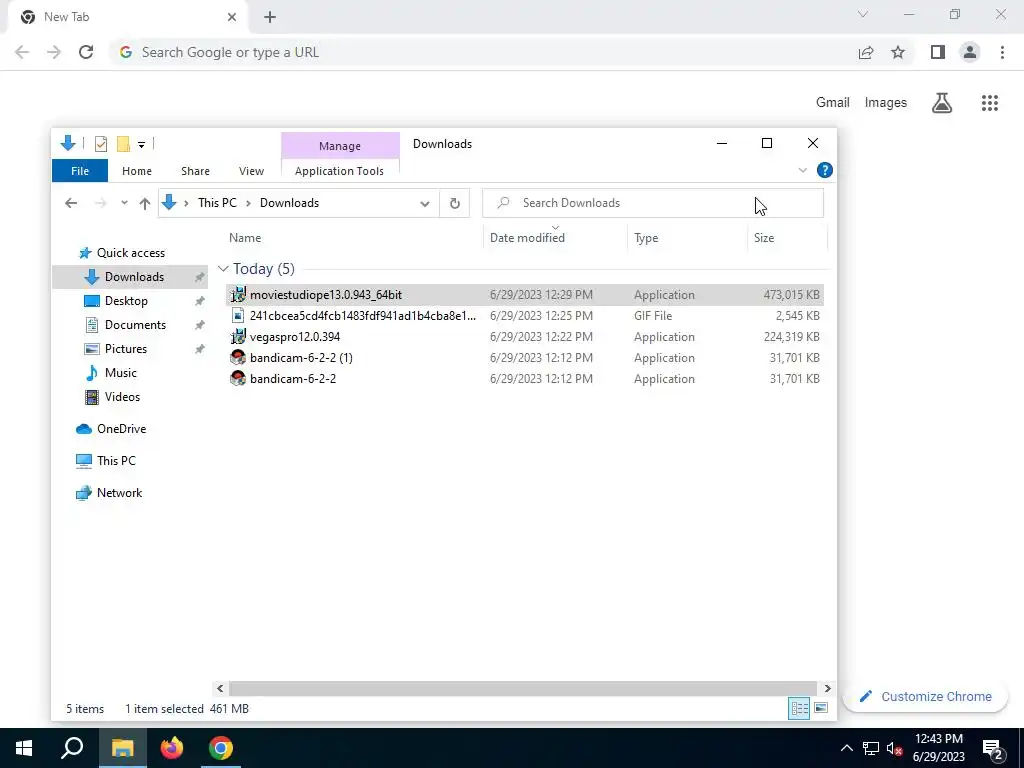
Task: Click Customize Chrome button
Action: coord(925,696)
